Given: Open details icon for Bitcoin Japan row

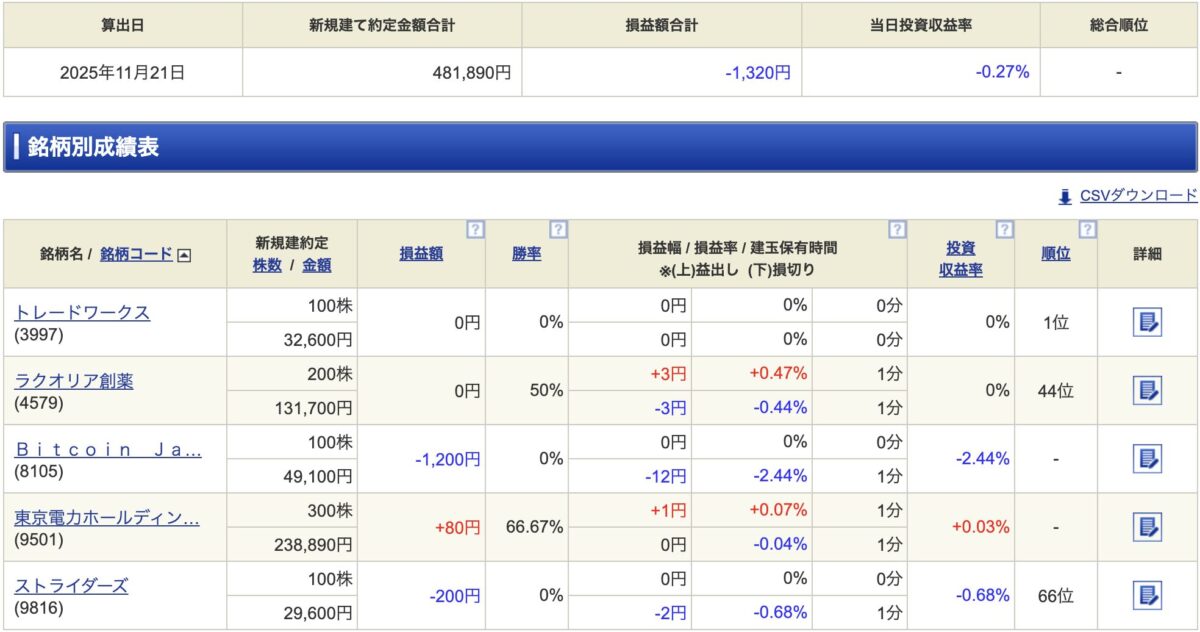Looking at the screenshot, I should (x=1147, y=459).
